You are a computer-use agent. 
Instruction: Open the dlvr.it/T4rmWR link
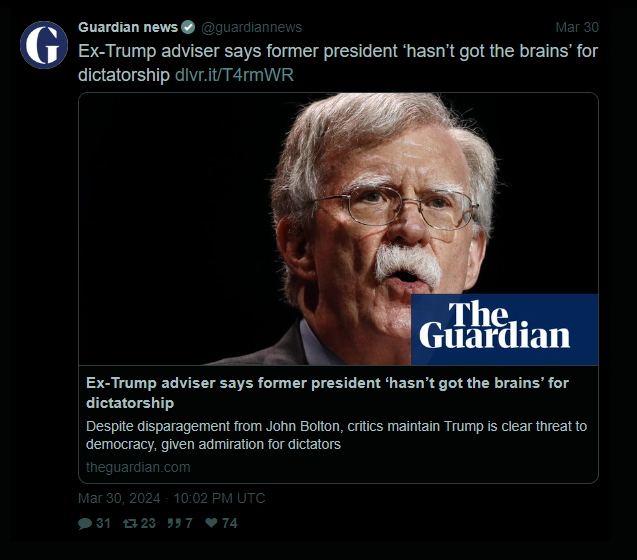(234, 75)
